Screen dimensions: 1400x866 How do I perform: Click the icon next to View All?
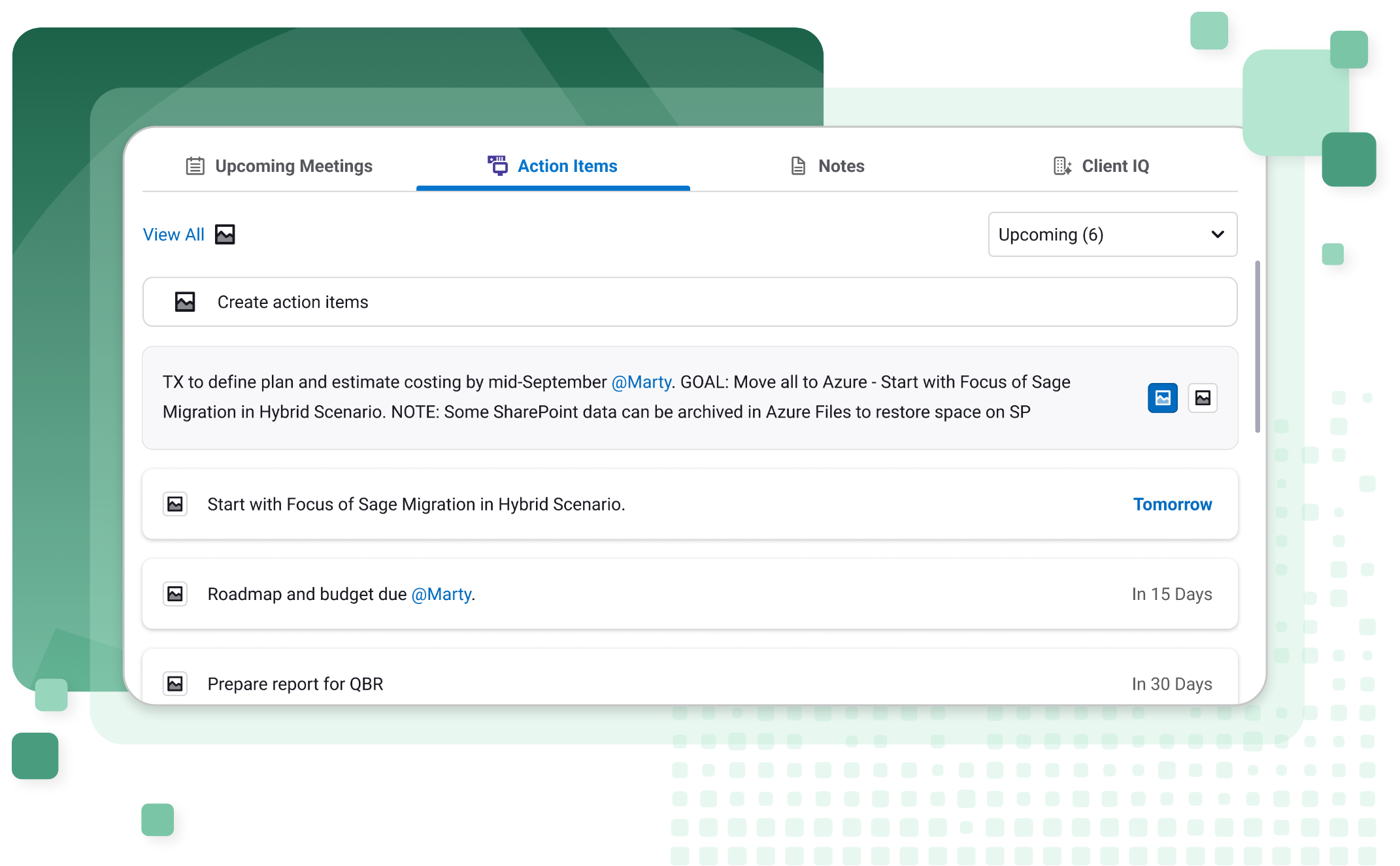point(225,235)
